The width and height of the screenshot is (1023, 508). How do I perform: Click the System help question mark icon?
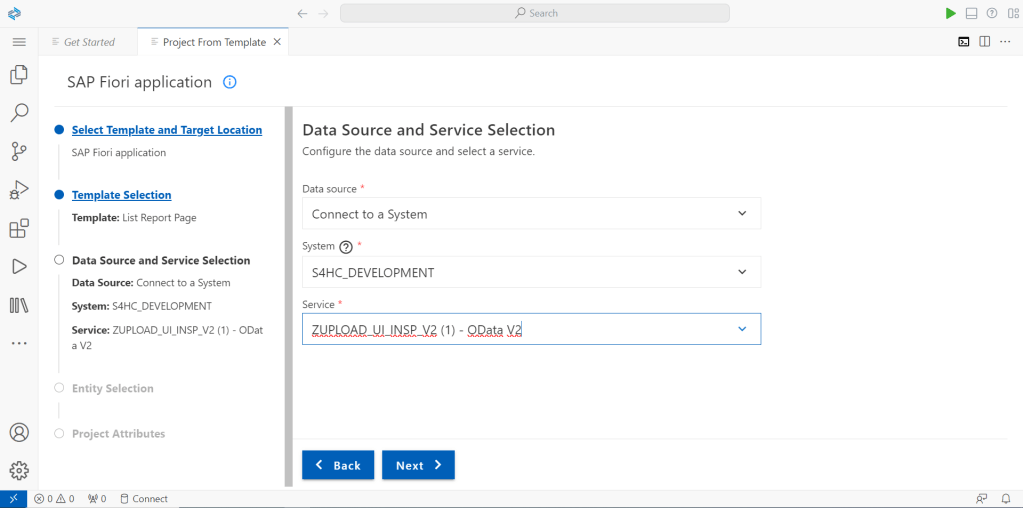[346, 247]
